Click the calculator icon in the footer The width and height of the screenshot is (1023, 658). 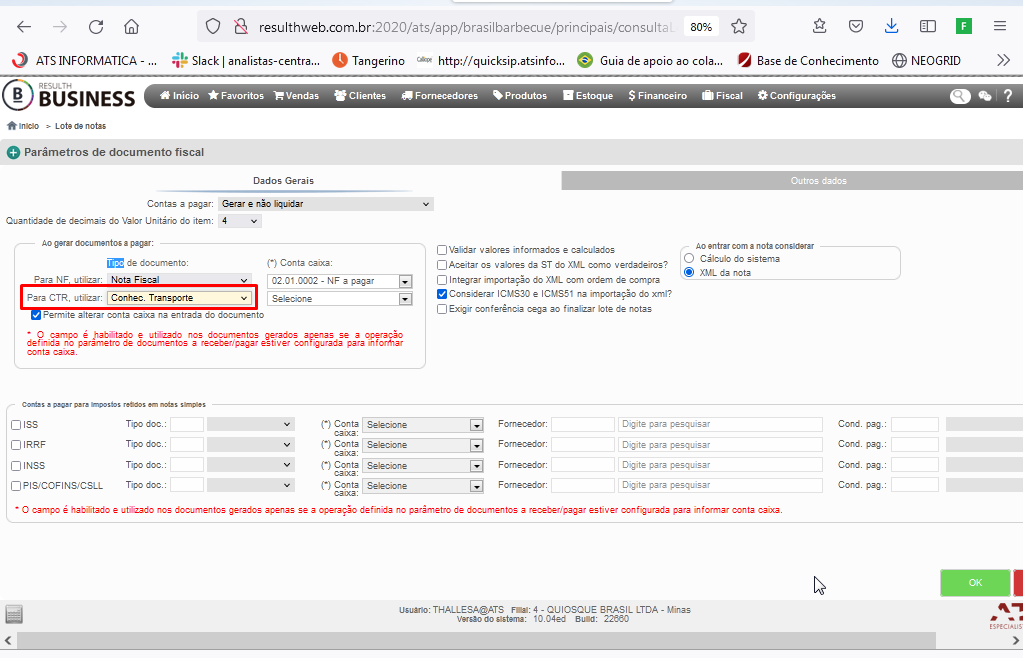click(14, 614)
